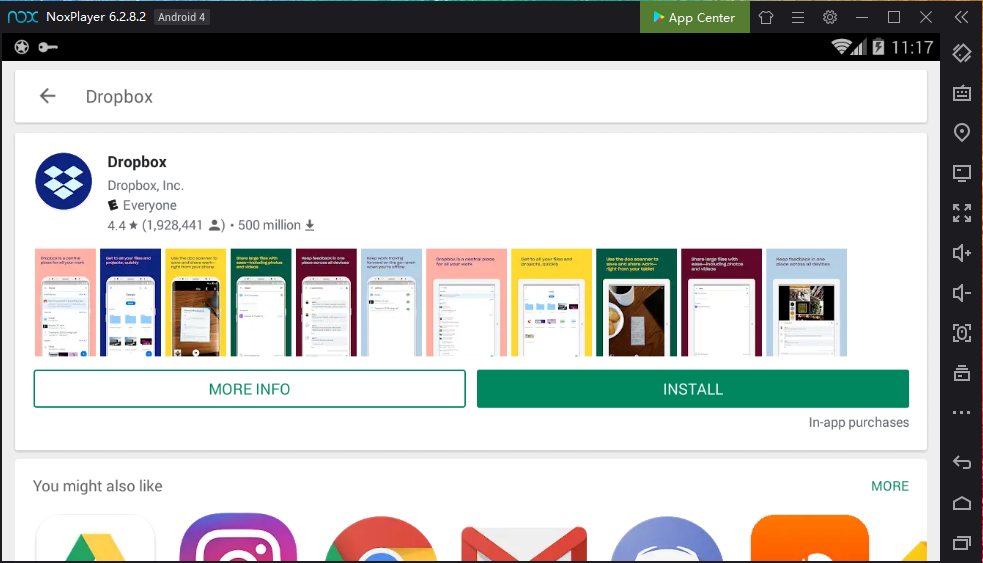Open the Gmail suggested app
Image resolution: width=983 pixels, height=563 pixels.
click(524, 543)
